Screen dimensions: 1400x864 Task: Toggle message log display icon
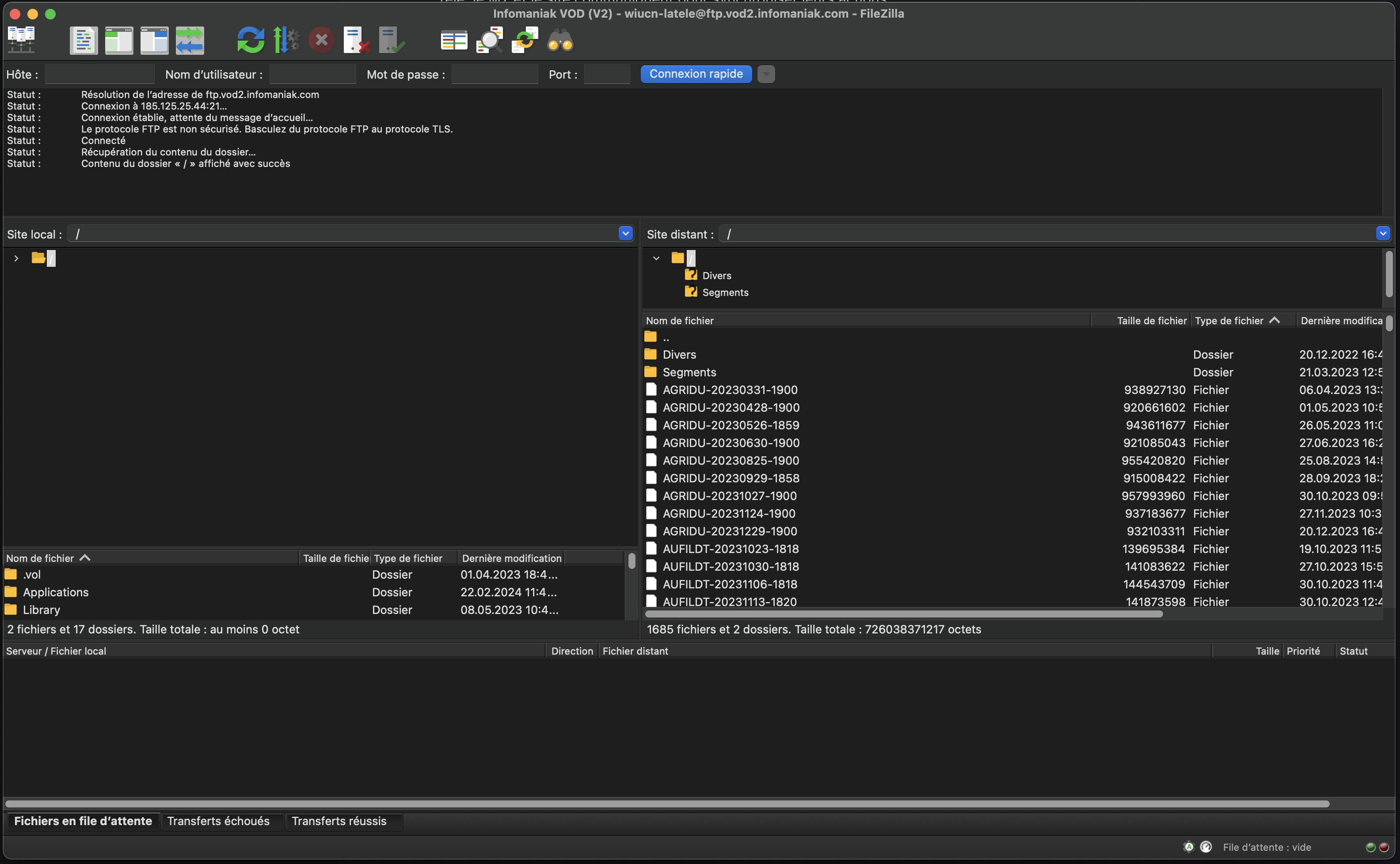(84, 41)
